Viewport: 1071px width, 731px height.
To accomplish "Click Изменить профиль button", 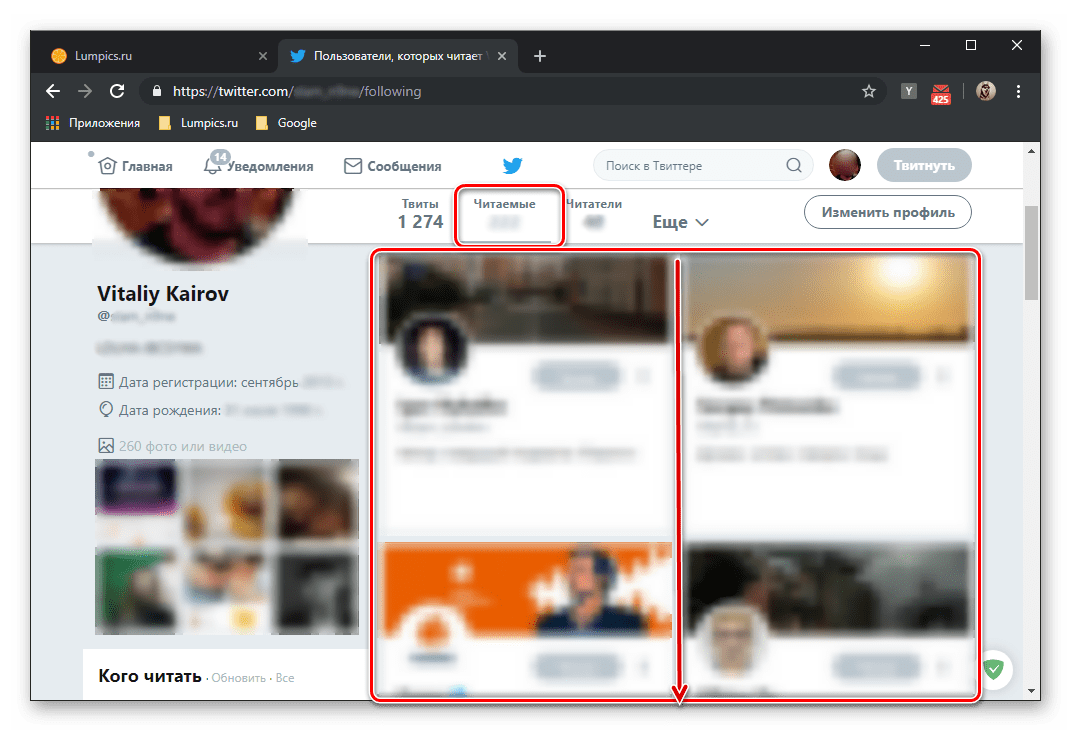I will (x=887, y=212).
